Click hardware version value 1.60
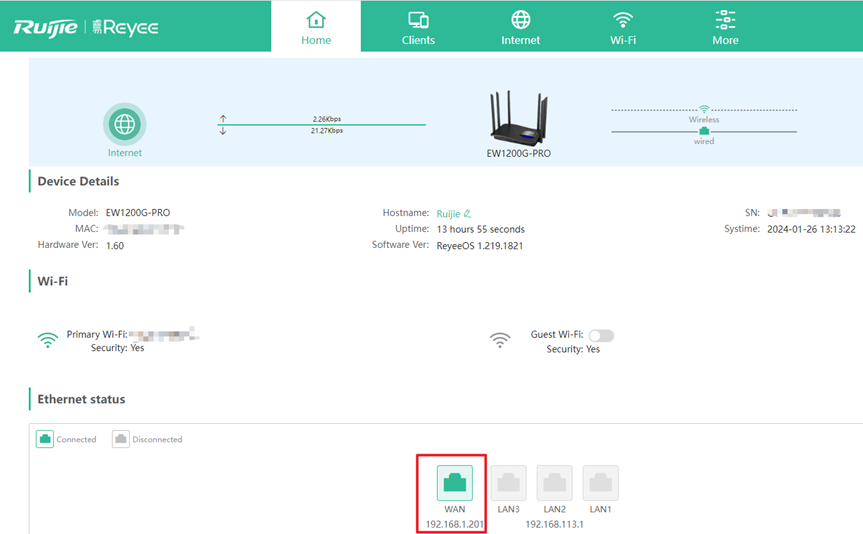863x534 pixels. click(x=115, y=246)
